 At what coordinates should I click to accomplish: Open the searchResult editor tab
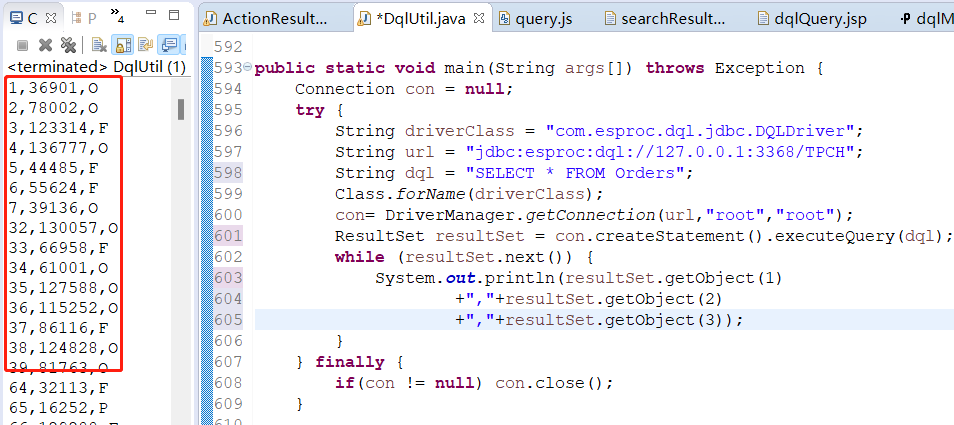pyautogui.click(x=664, y=18)
